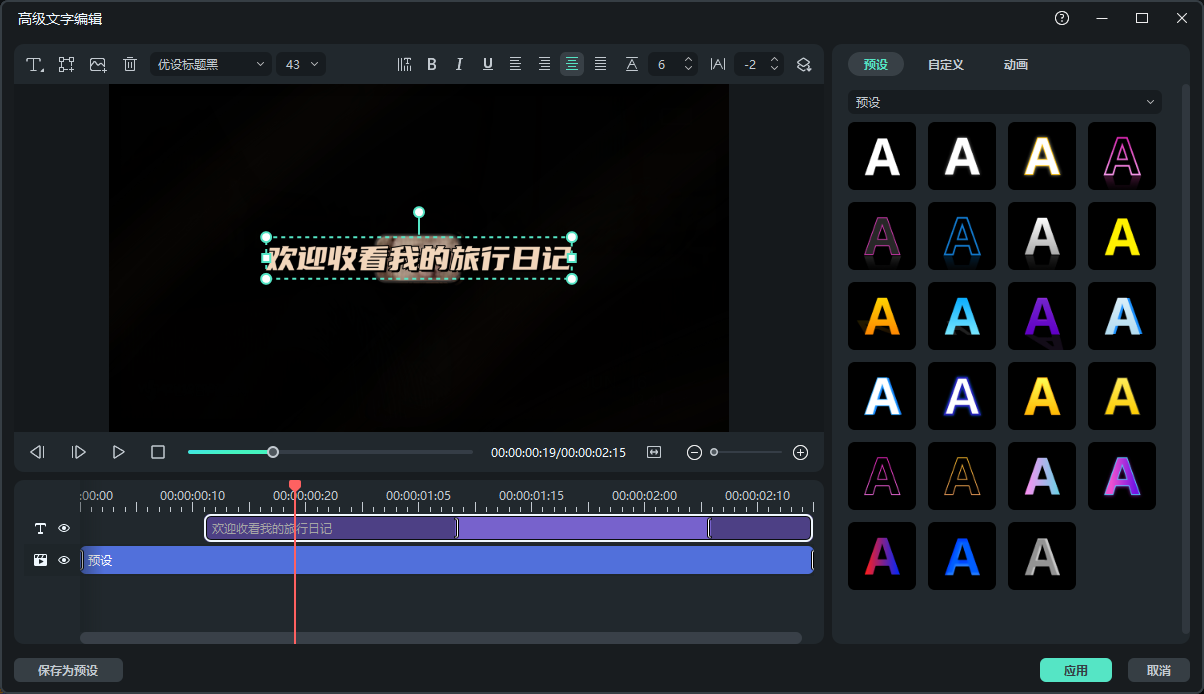Apply bold formatting to the text

click(x=432, y=64)
